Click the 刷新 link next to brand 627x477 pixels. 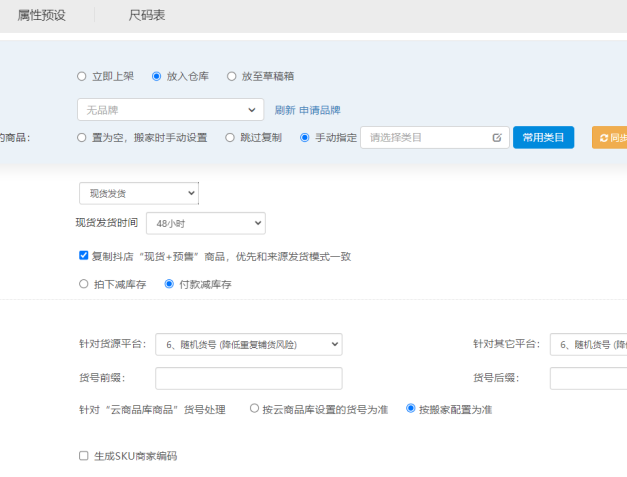click(x=284, y=110)
